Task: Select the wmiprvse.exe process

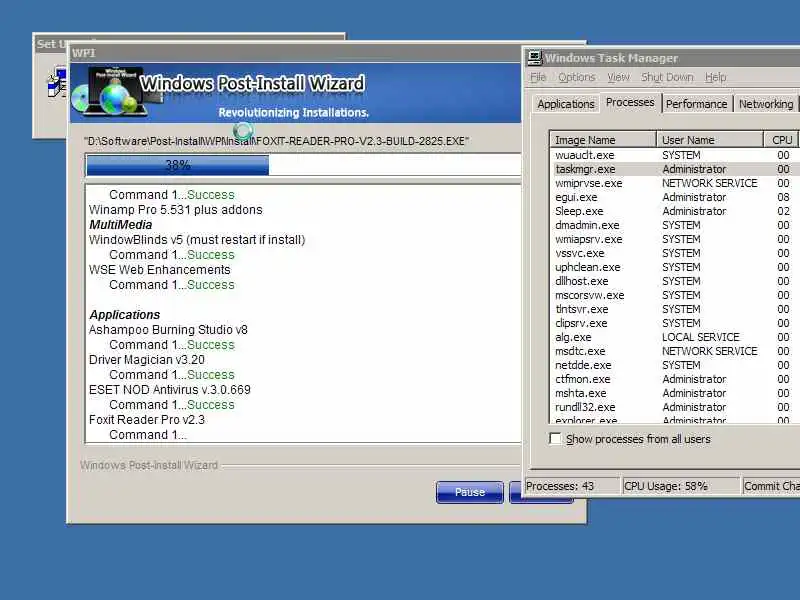Action: point(673,183)
